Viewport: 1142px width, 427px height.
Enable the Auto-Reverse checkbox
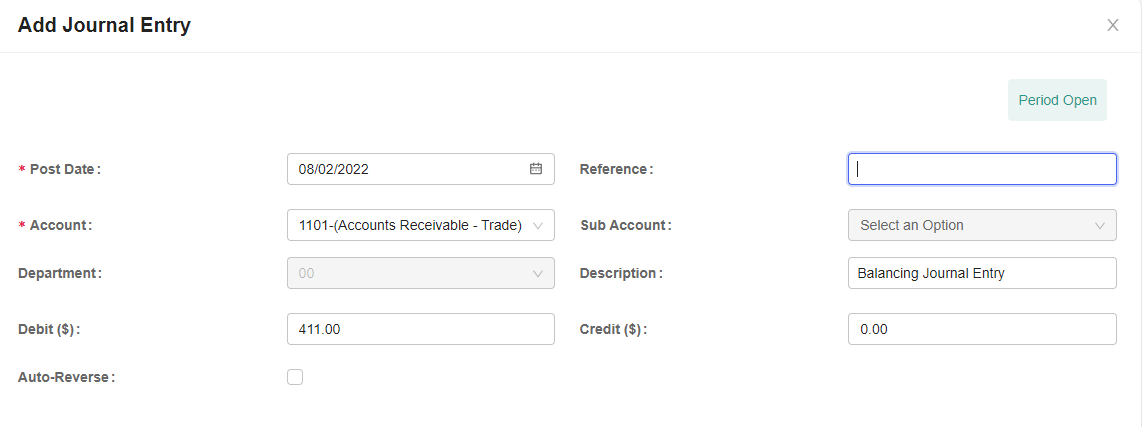[x=295, y=377]
